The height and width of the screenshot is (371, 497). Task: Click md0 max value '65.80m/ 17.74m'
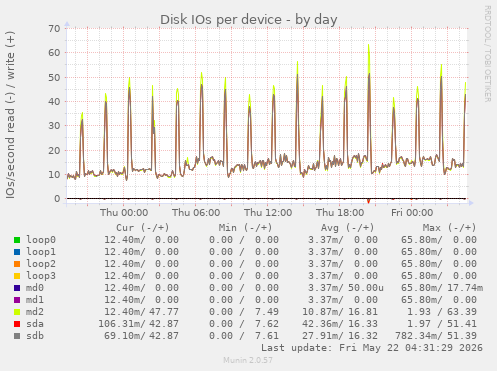coord(442,288)
